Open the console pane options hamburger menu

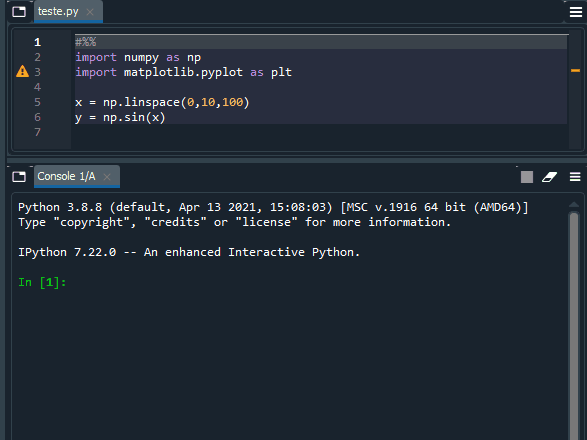click(x=575, y=177)
